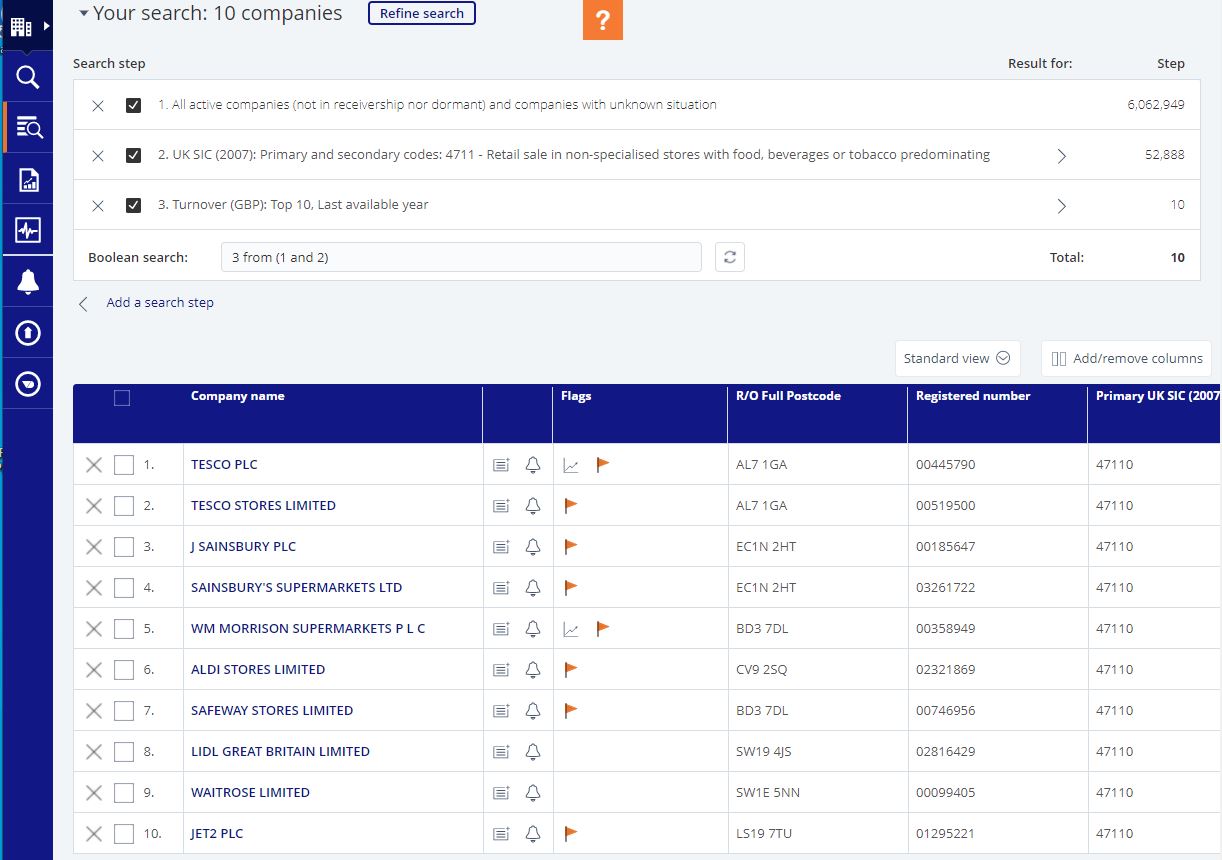Click Add/remove columns button
This screenshot has width=1222, height=860.
pos(1127,359)
